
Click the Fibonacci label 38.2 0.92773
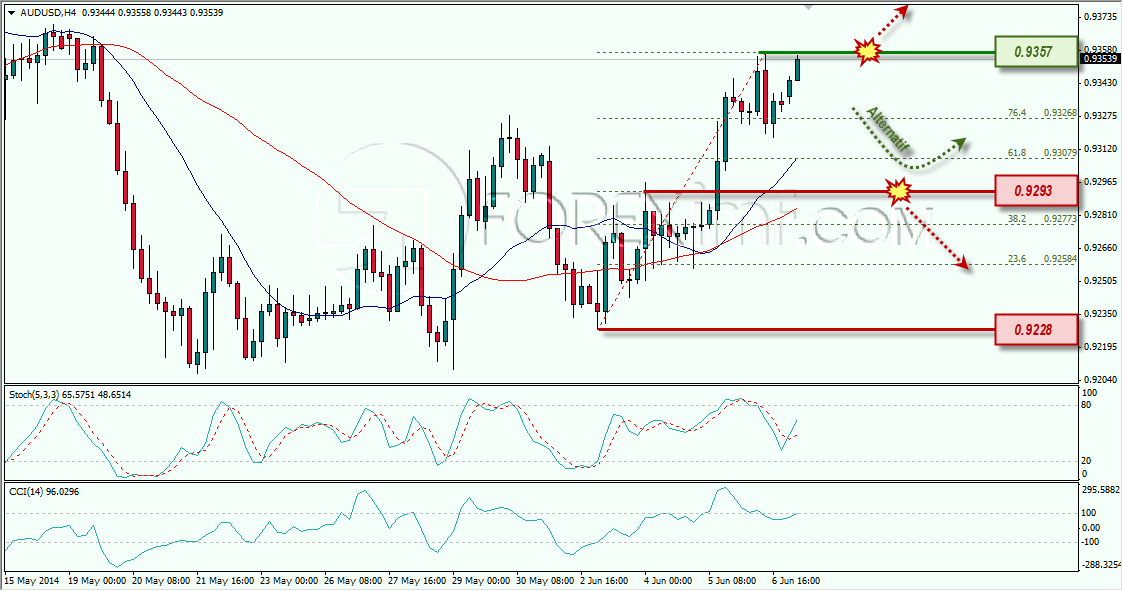pyautogui.click(x=1042, y=218)
